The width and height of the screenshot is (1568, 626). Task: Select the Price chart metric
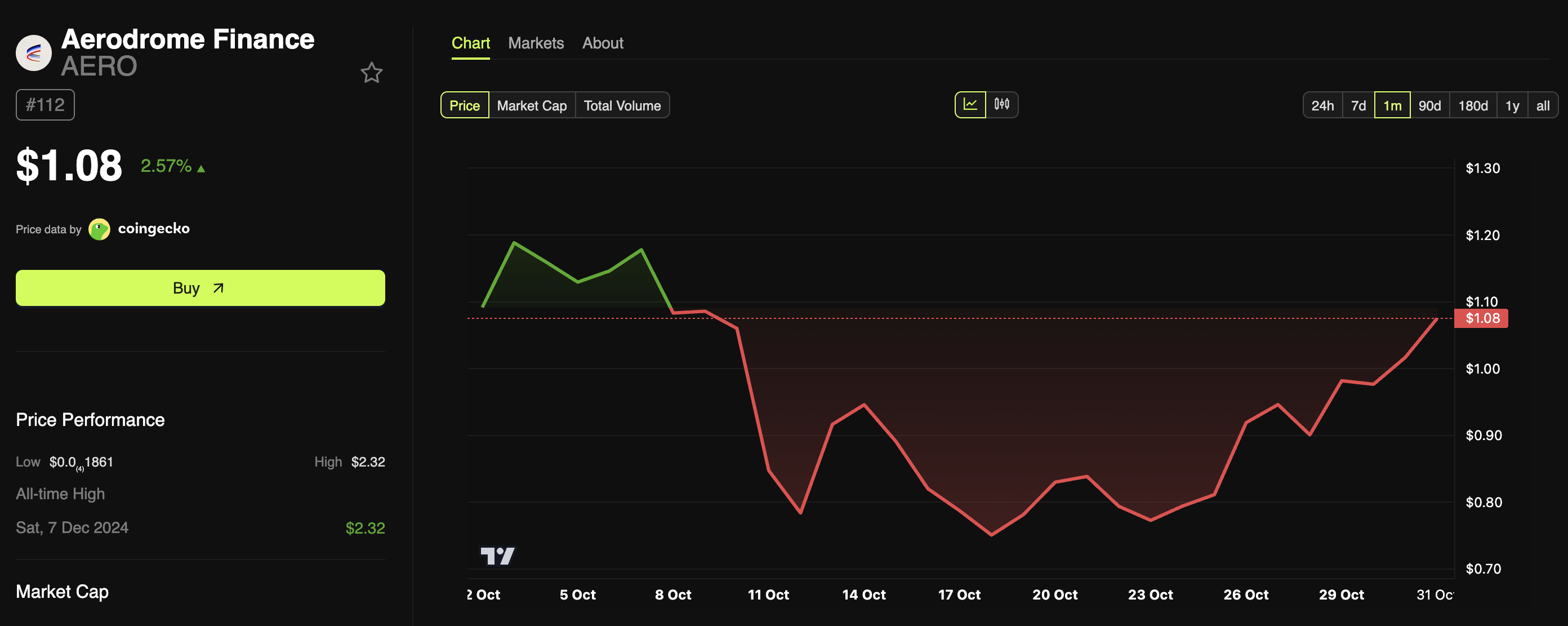[x=465, y=105]
